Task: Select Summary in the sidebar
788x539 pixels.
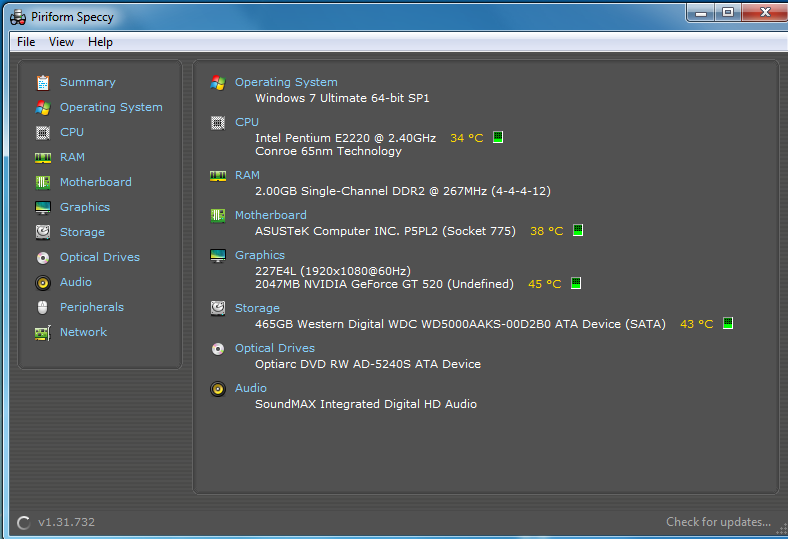Action: [x=87, y=82]
